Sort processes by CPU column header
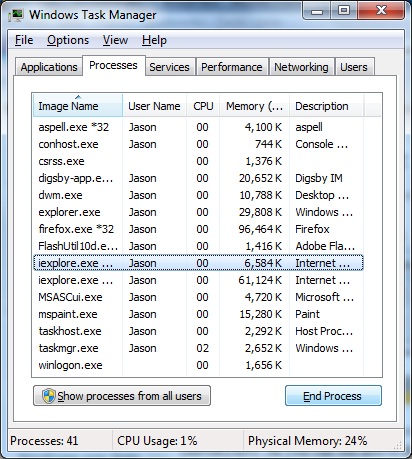412x459 pixels. tap(203, 106)
